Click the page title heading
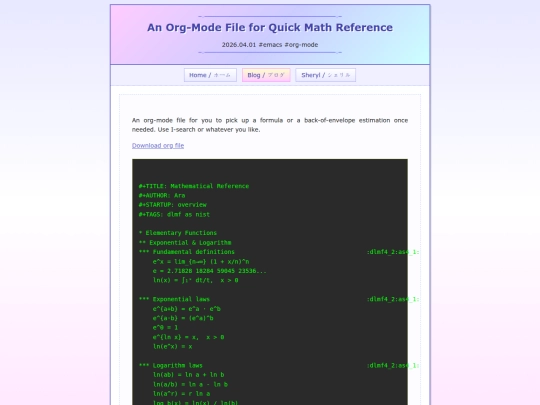 (270, 27)
